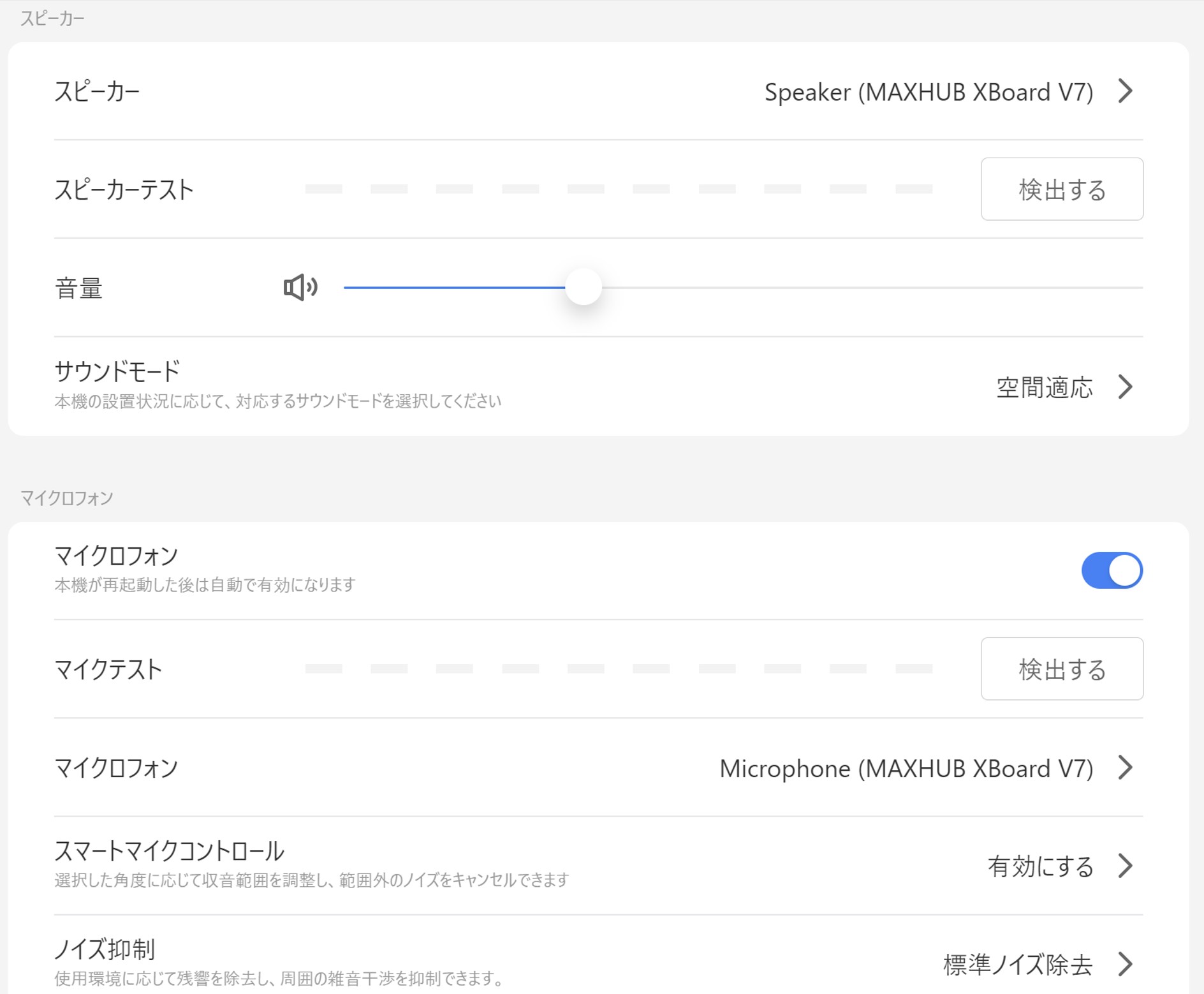Select the 標準ノイズ除去 noise setting value
This screenshot has height=994, width=1204.
(1018, 965)
